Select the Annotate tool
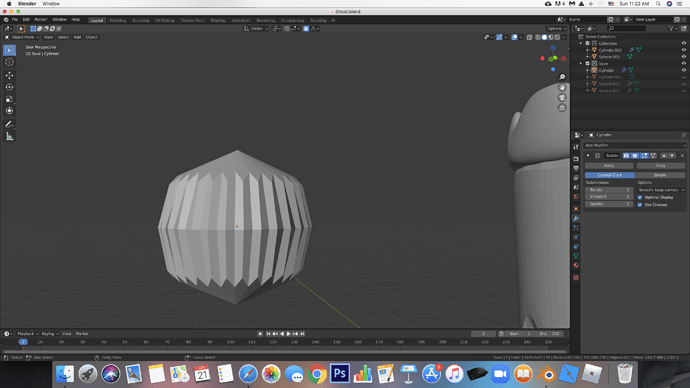The height and width of the screenshot is (388, 690). coord(9,124)
